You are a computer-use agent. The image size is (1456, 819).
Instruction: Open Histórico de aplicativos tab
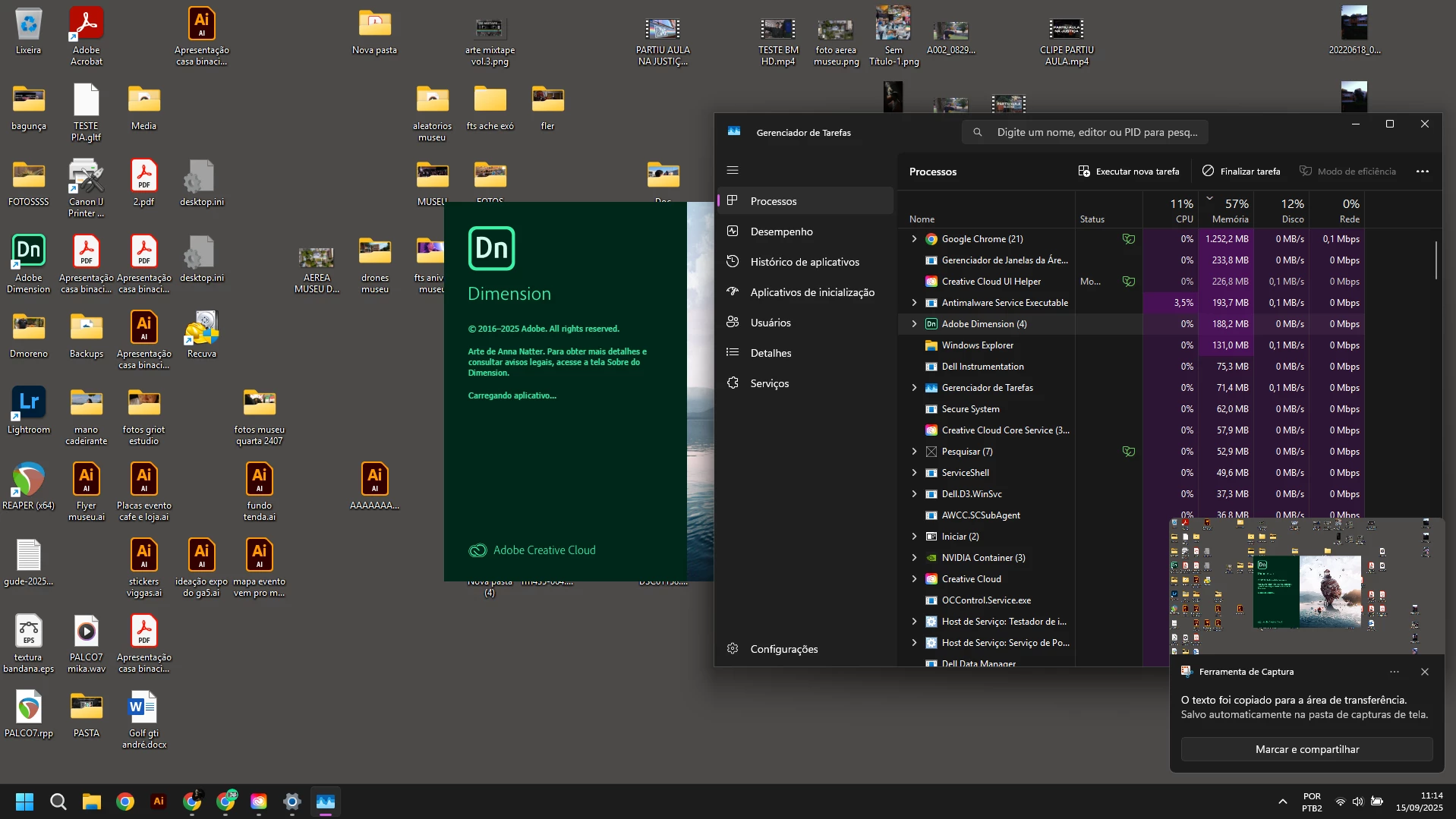(805, 262)
